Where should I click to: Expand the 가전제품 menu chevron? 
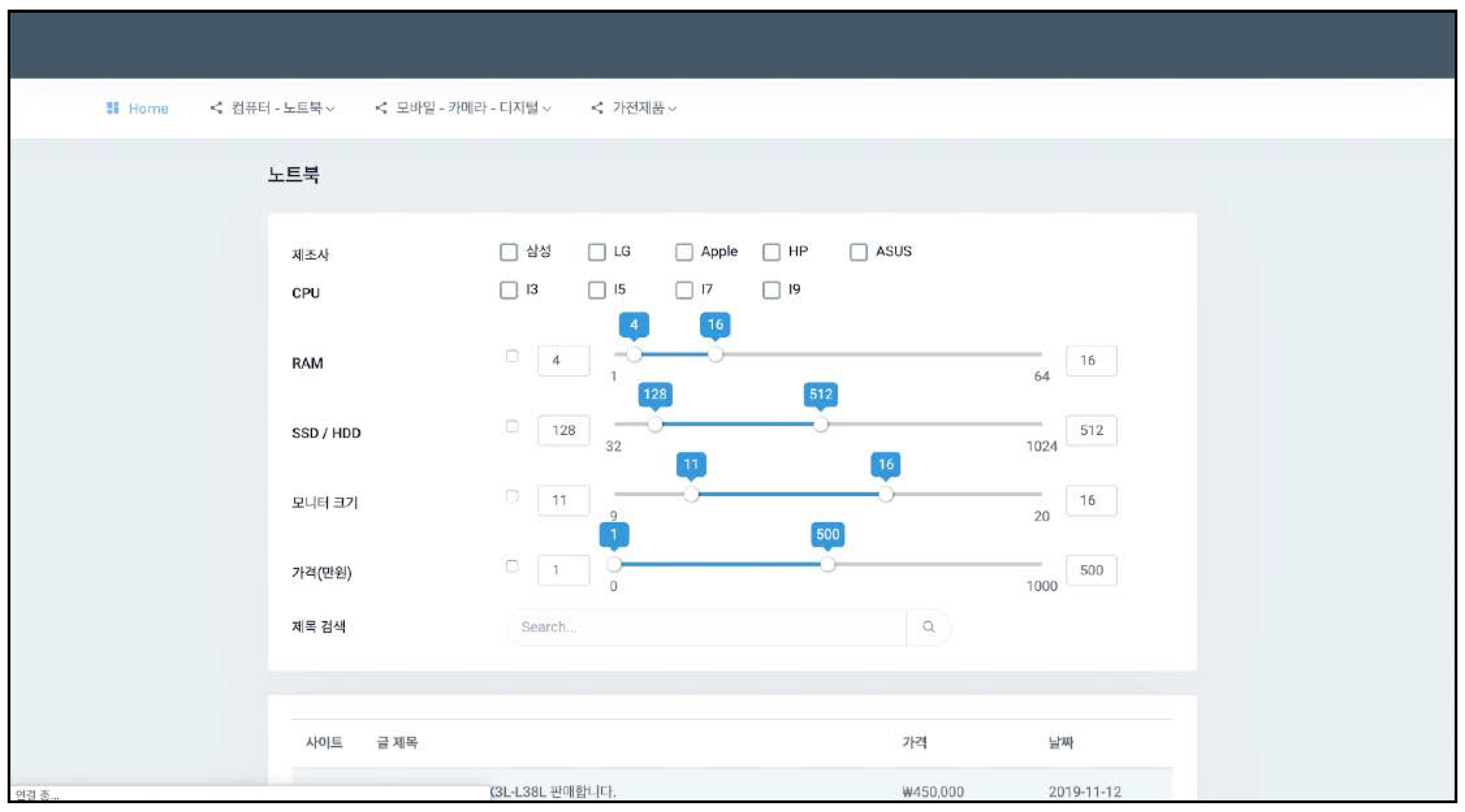(672, 109)
